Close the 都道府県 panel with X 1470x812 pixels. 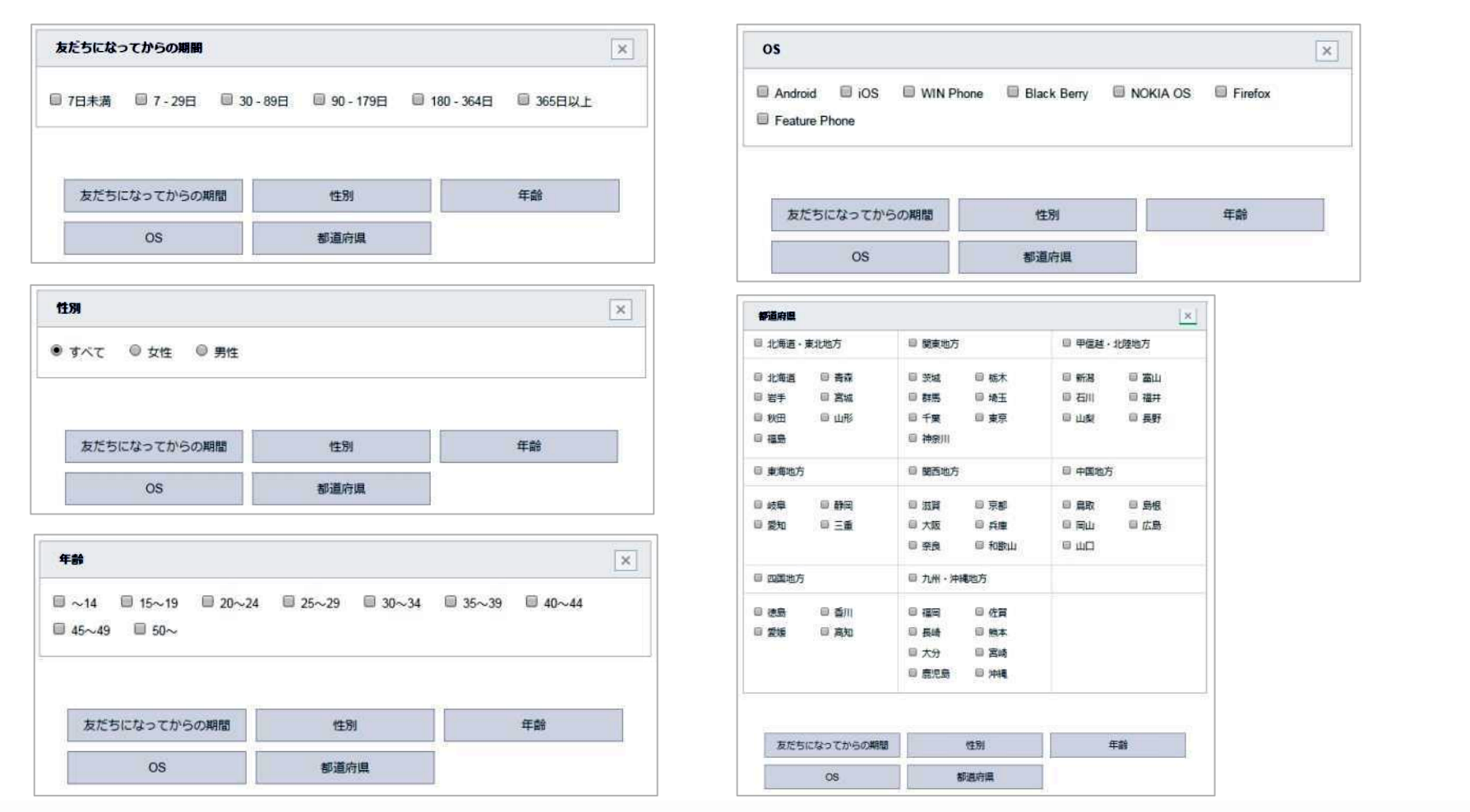point(1187,316)
